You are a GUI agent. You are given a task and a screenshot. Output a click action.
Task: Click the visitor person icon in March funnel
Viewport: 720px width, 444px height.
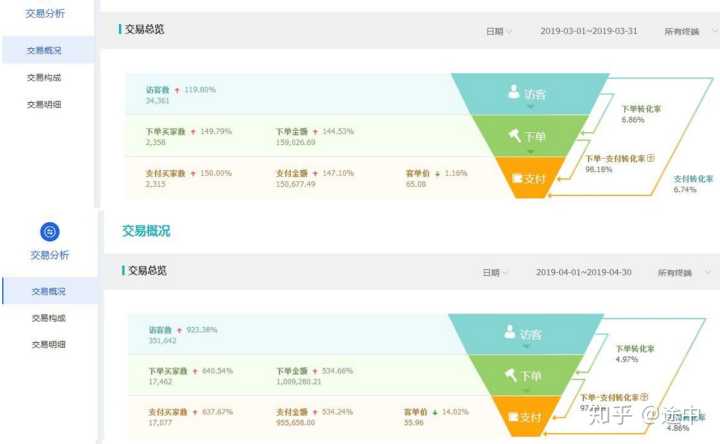coord(514,91)
